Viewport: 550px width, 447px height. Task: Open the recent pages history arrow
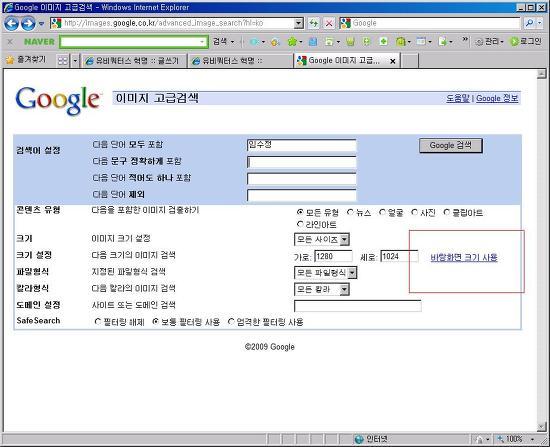(x=41, y=24)
